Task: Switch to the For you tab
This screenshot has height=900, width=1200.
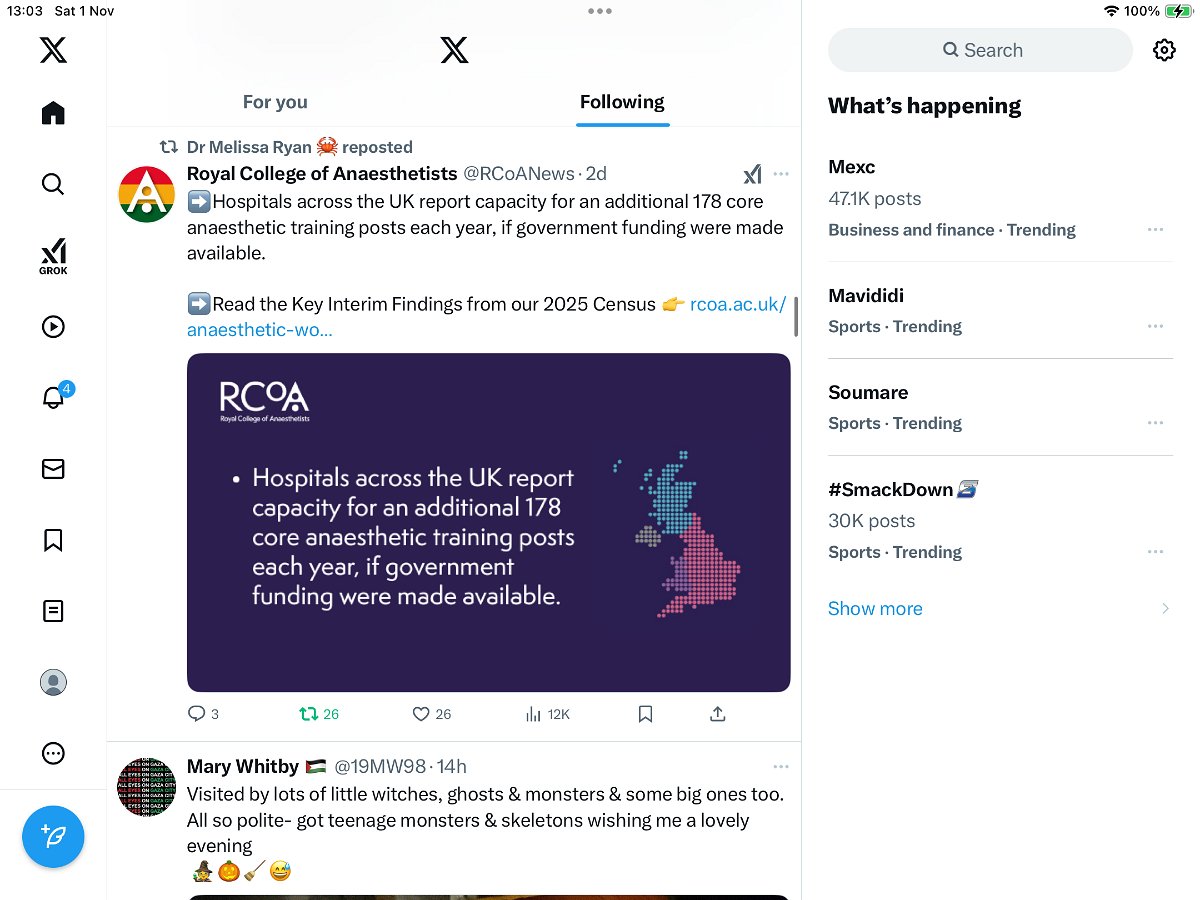Action: pos(275,102)
